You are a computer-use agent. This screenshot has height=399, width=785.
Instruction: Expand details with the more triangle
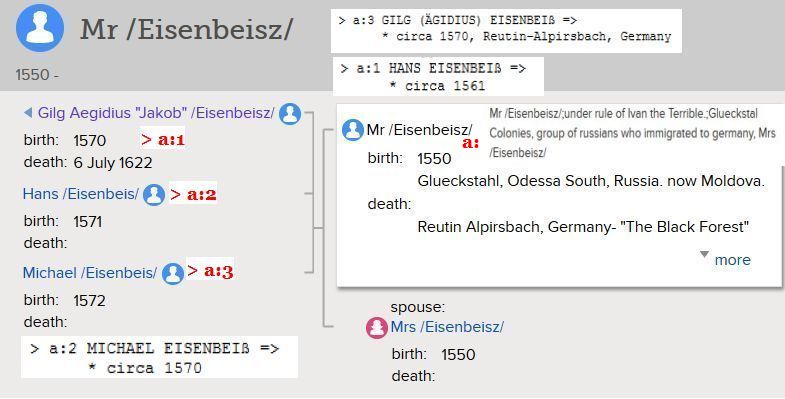704,255
